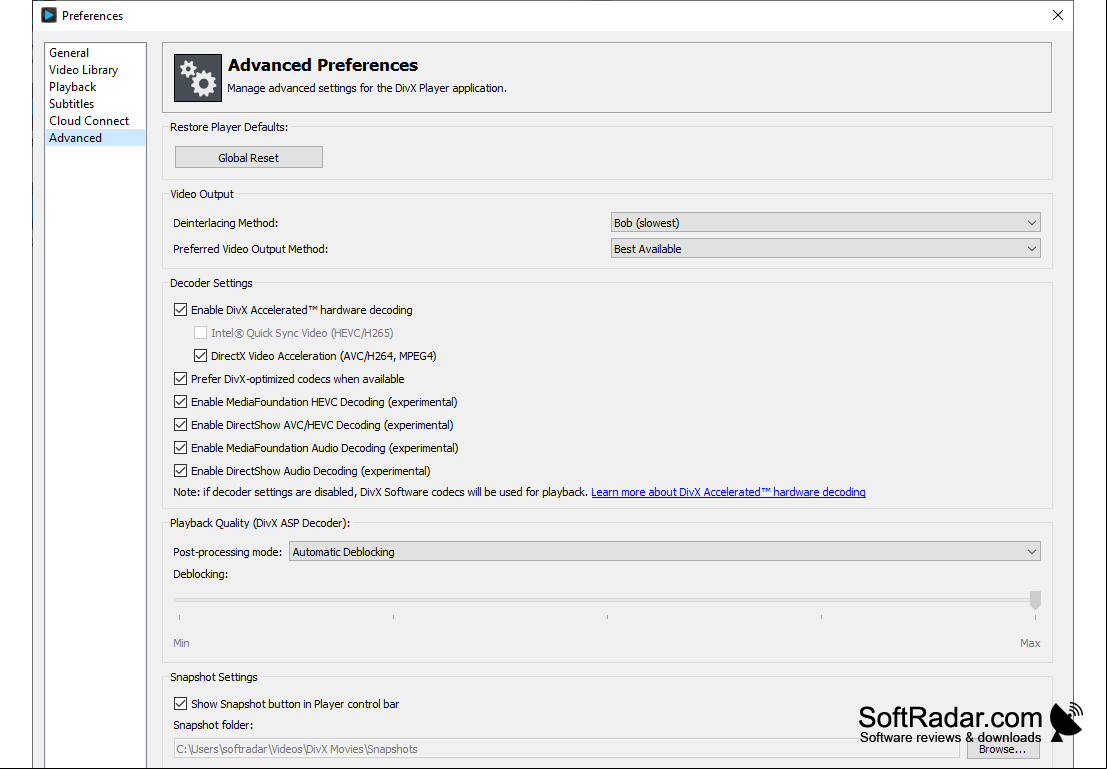Screen dimensions: 1107x769
Task: Click the Deinterlacing Method label
Action: [226, 223]
